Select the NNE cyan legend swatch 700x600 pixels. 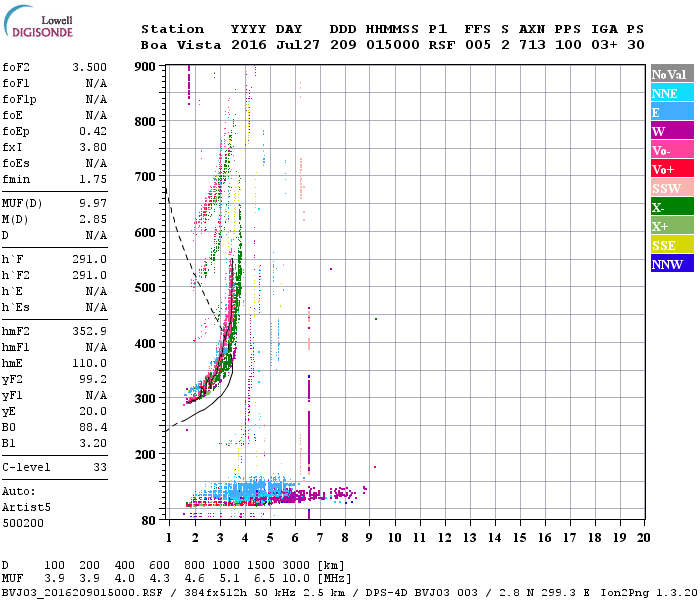click(x=672, y=93)
